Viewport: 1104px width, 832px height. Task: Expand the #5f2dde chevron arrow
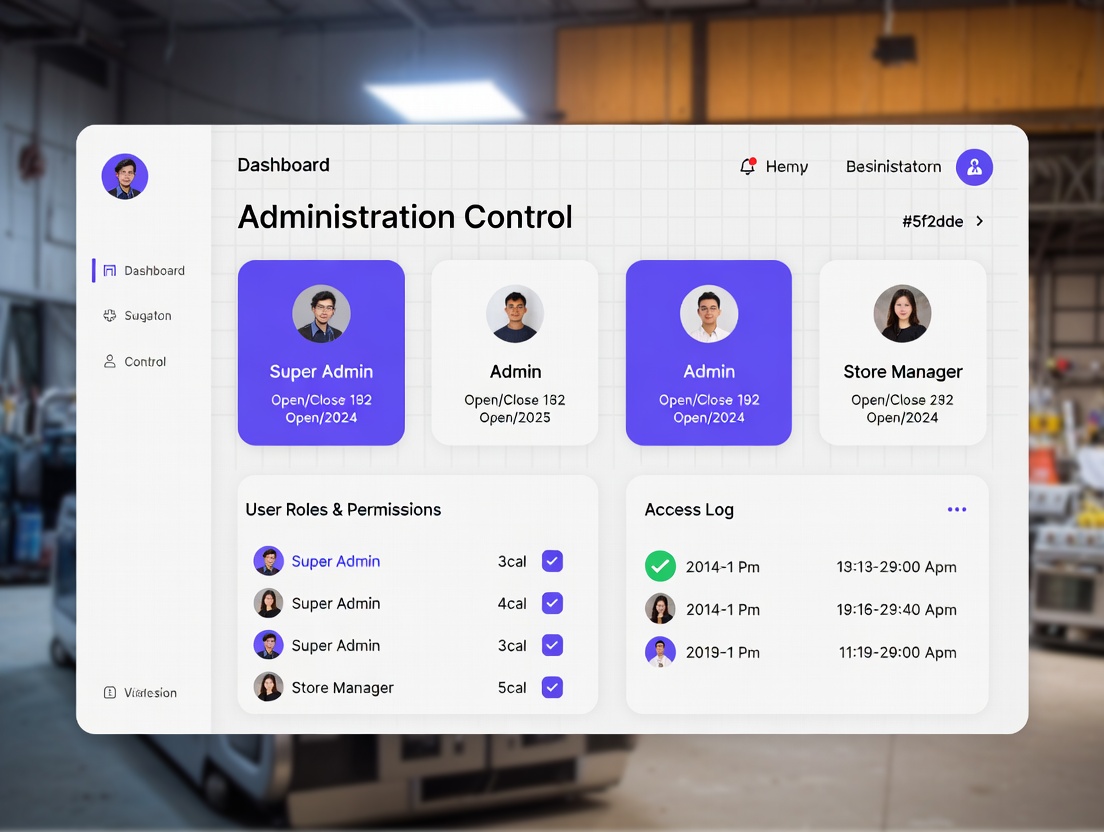[980, 222]
